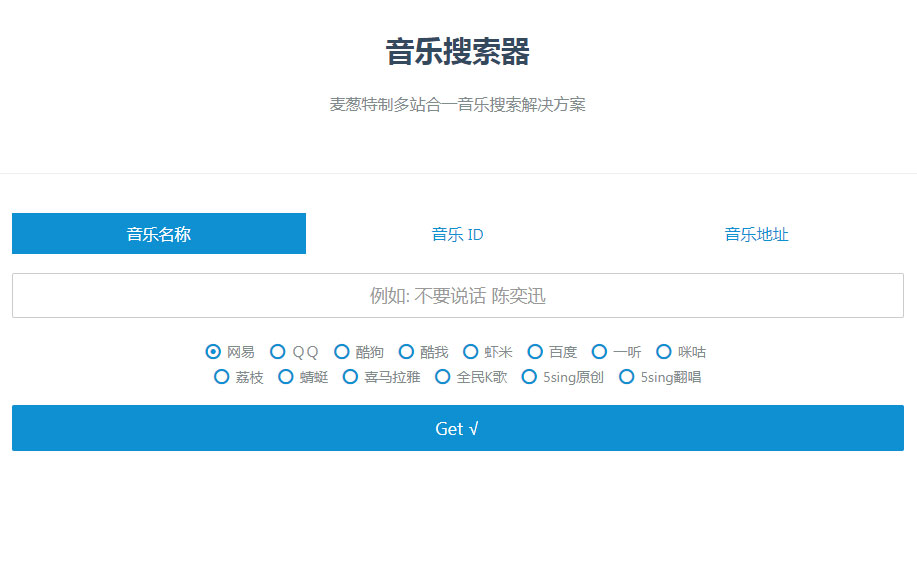Screen dimensions: 917x569
Task: Choose the 百度 radio button
Action: pos(535,352)
